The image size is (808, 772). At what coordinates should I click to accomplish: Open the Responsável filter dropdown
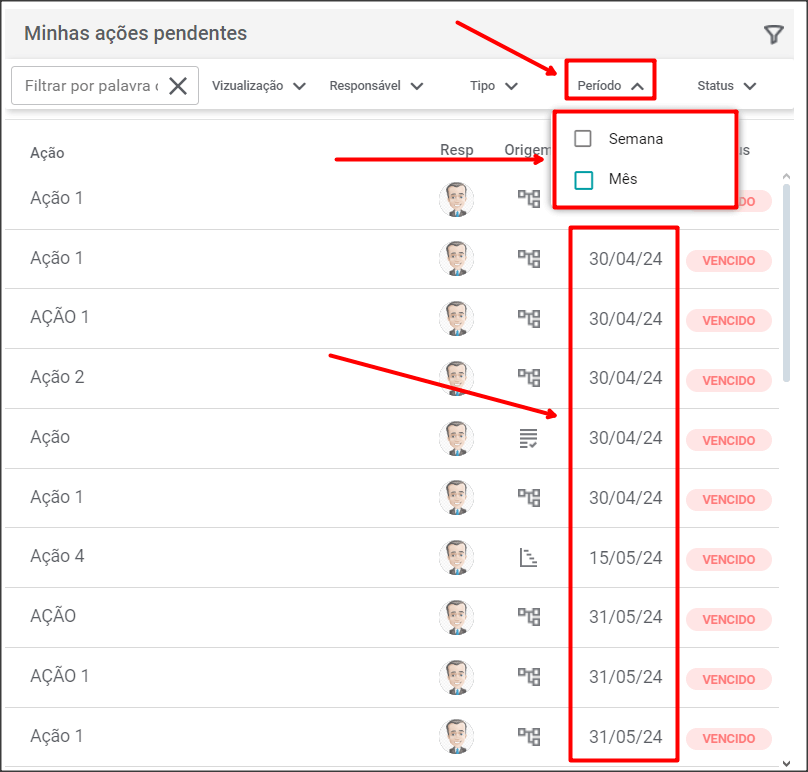376,86
